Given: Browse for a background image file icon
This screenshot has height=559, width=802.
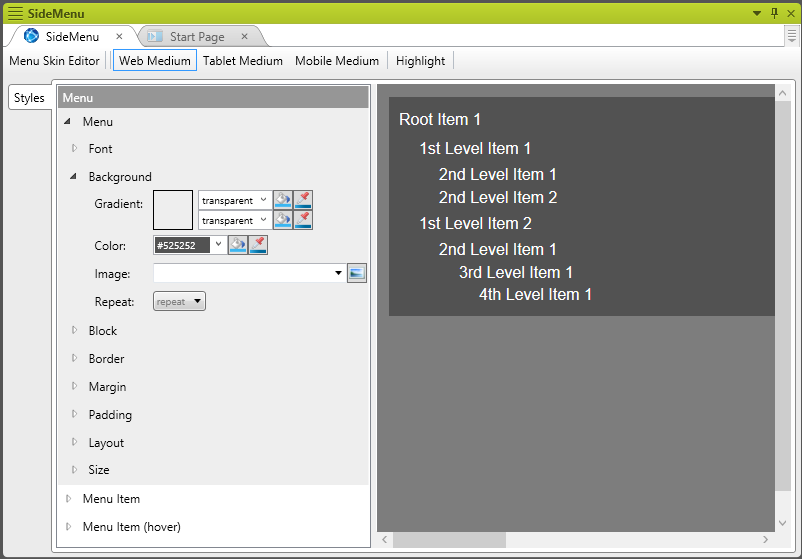Looking at the screenshot, I should coord(357,273).
